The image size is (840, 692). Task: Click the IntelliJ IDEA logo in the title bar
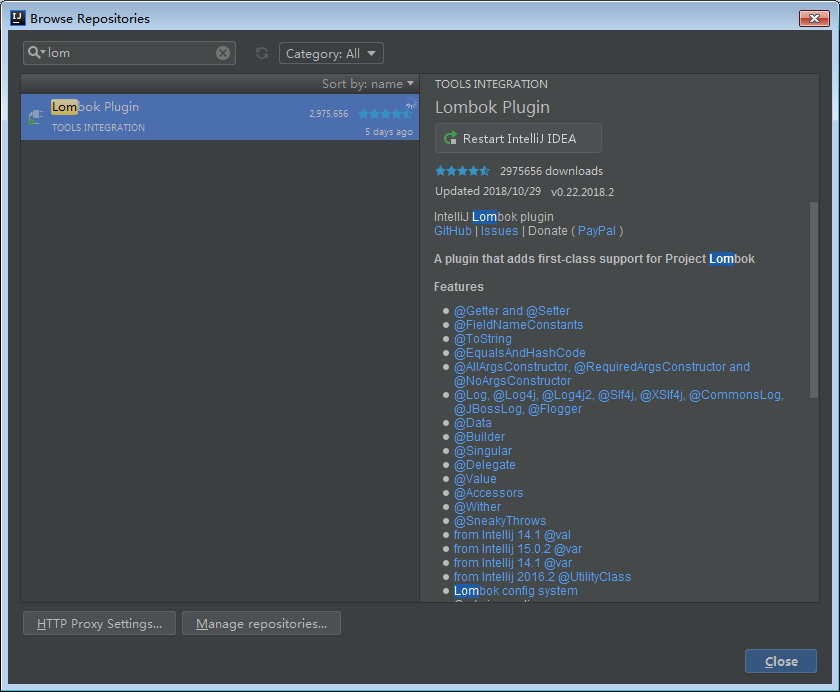tap(18, 18)
